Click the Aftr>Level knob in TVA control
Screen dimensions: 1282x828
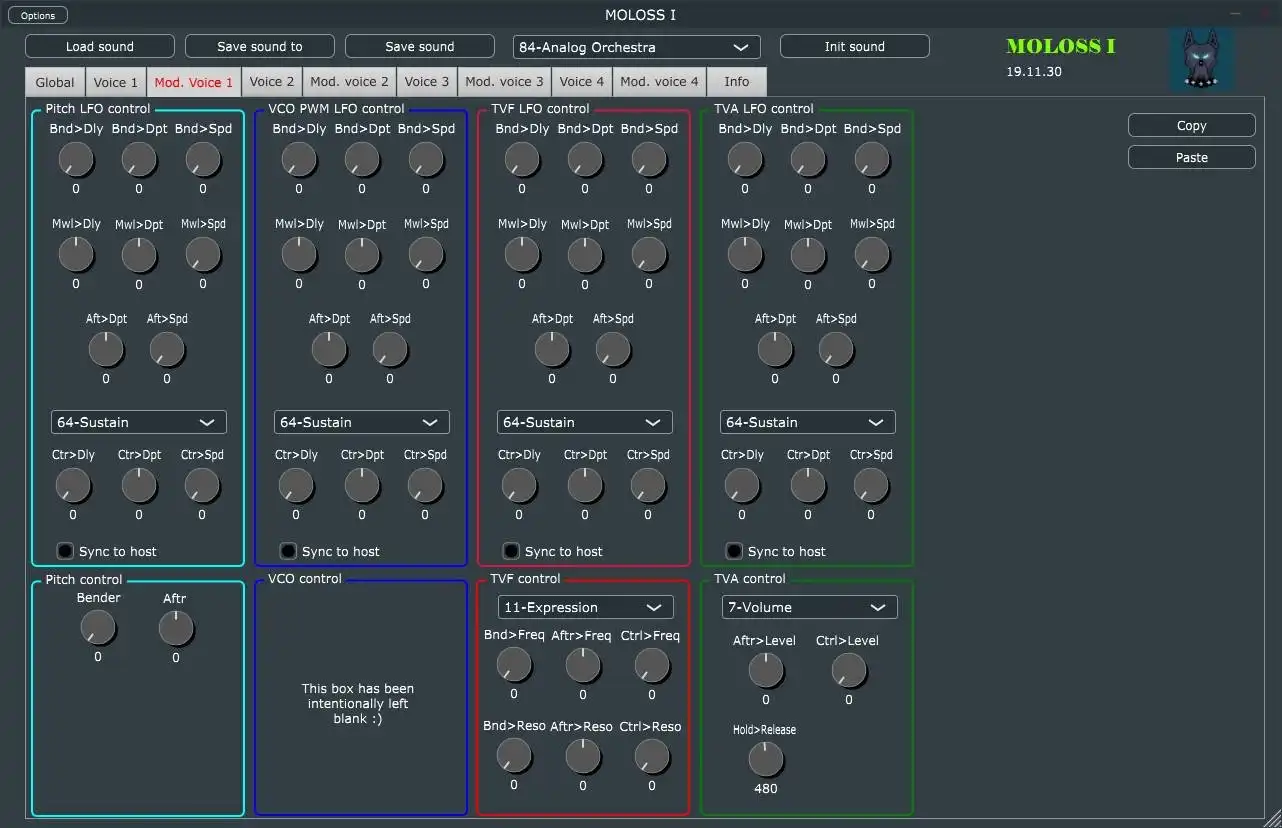(x=766, y=670)
